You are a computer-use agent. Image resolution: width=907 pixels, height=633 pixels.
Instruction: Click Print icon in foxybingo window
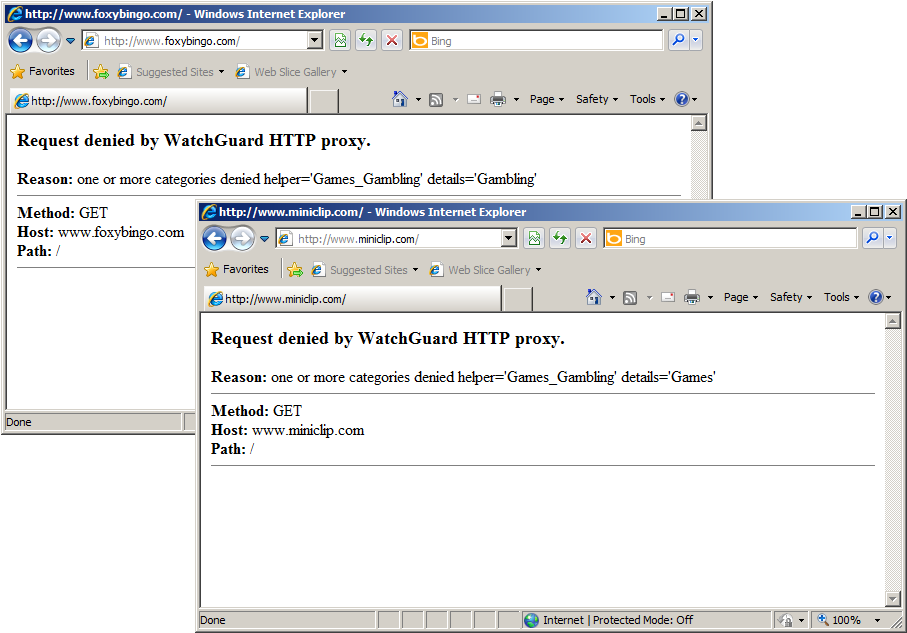(x=497, y=100)
